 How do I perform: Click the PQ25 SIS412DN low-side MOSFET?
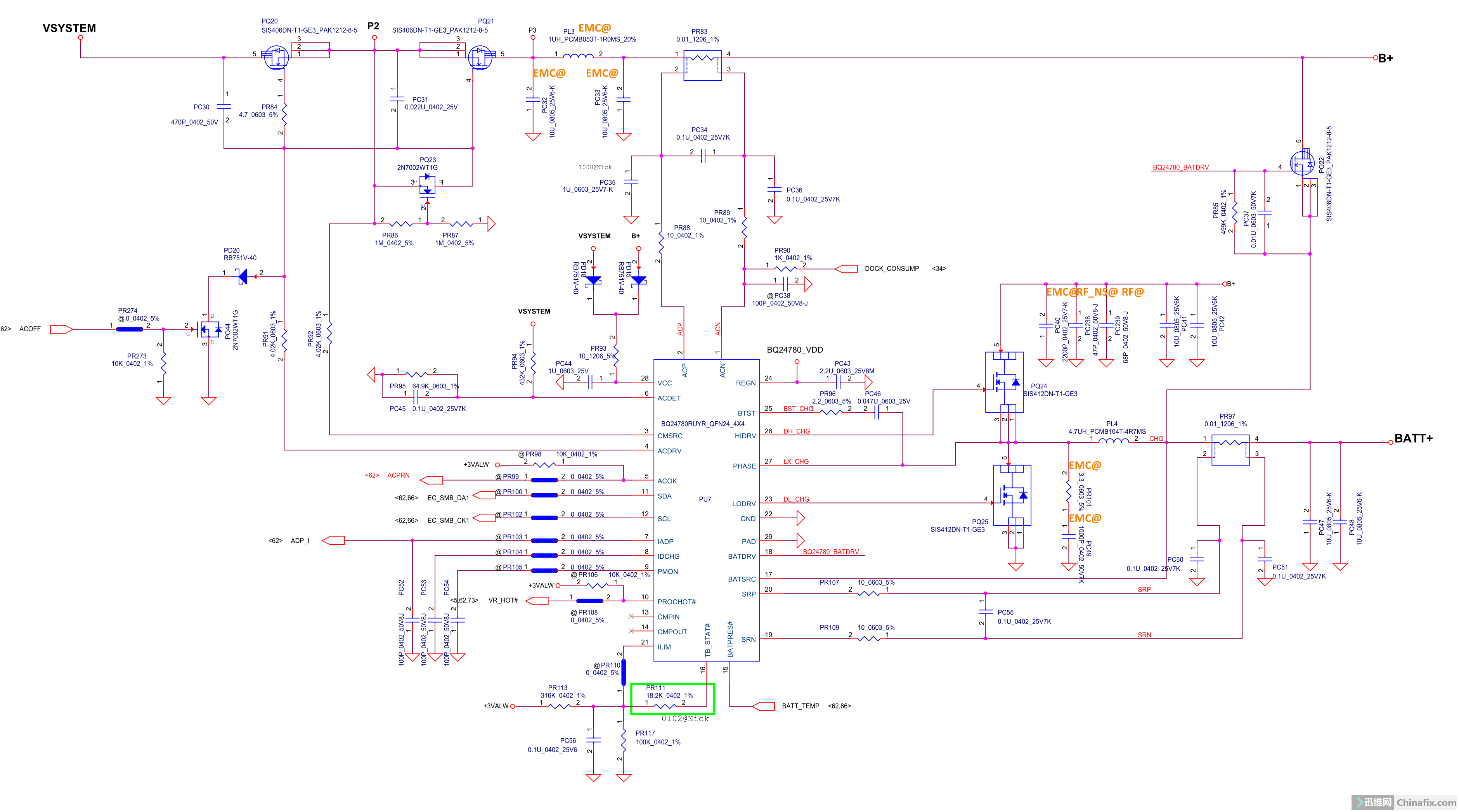[1012, 495]
